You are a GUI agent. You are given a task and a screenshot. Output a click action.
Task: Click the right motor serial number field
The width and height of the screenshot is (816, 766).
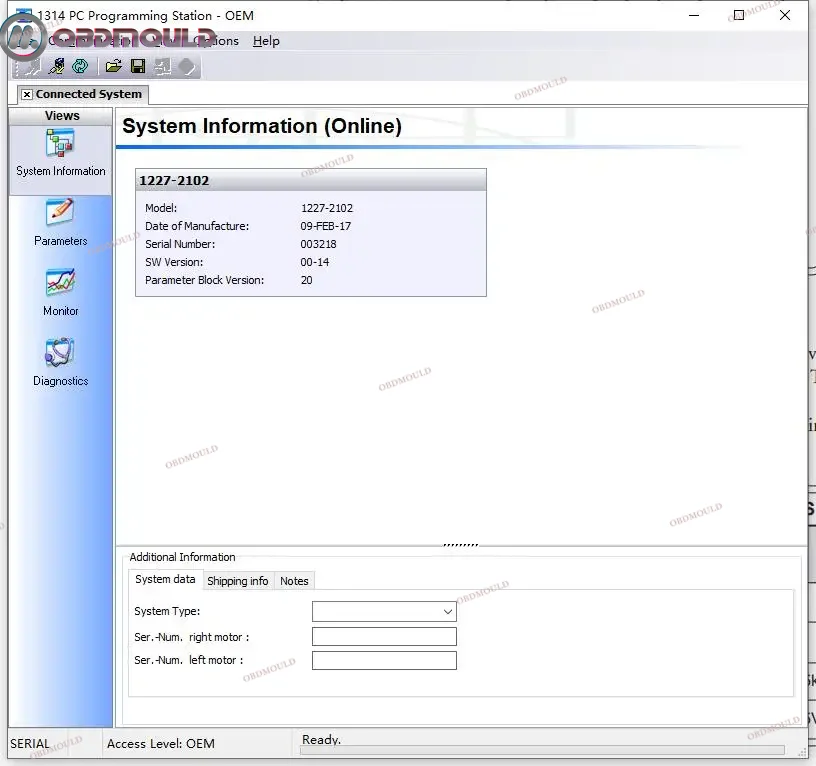tap(384, 637)
